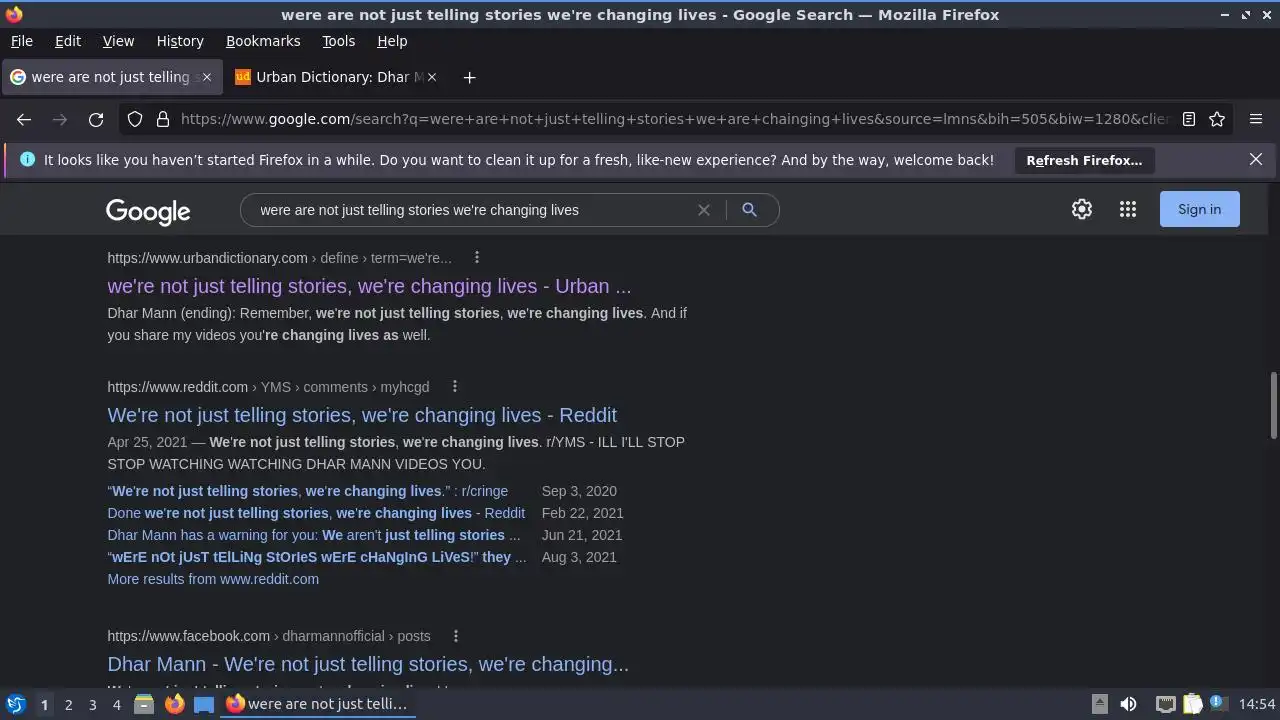Open options menu for the Facebook result
The height and width of the screenshot is (720, 1280).
click(x=455, y=636)
